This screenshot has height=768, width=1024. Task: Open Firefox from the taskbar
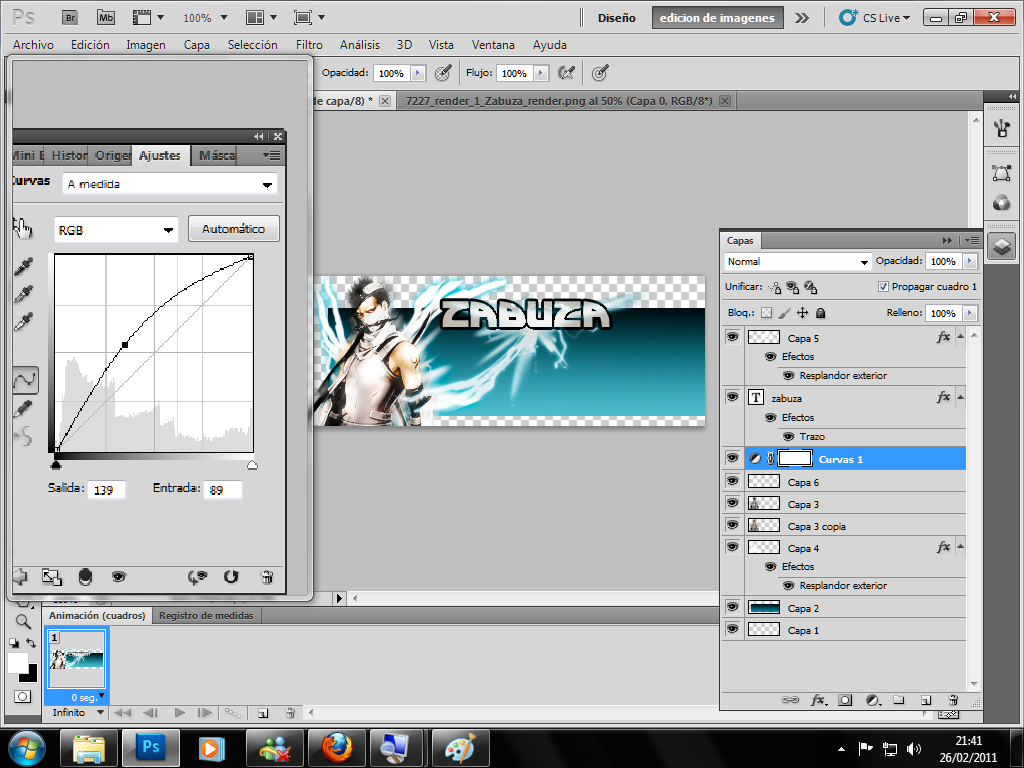pos(338,748)
